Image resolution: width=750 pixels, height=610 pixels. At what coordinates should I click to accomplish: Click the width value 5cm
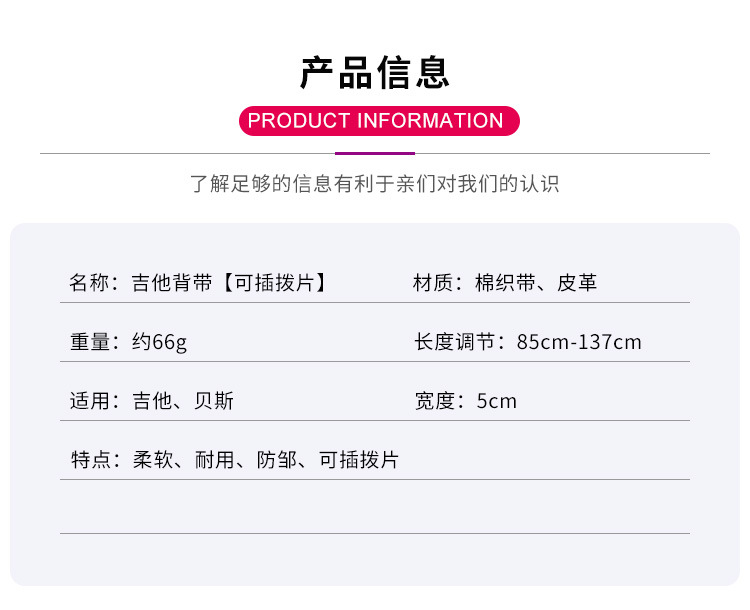[x=496, y=401]
